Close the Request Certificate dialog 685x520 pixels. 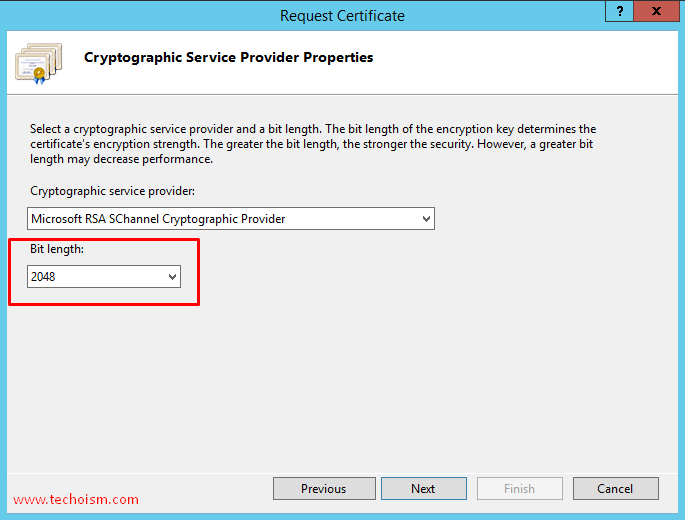(656, 11)
